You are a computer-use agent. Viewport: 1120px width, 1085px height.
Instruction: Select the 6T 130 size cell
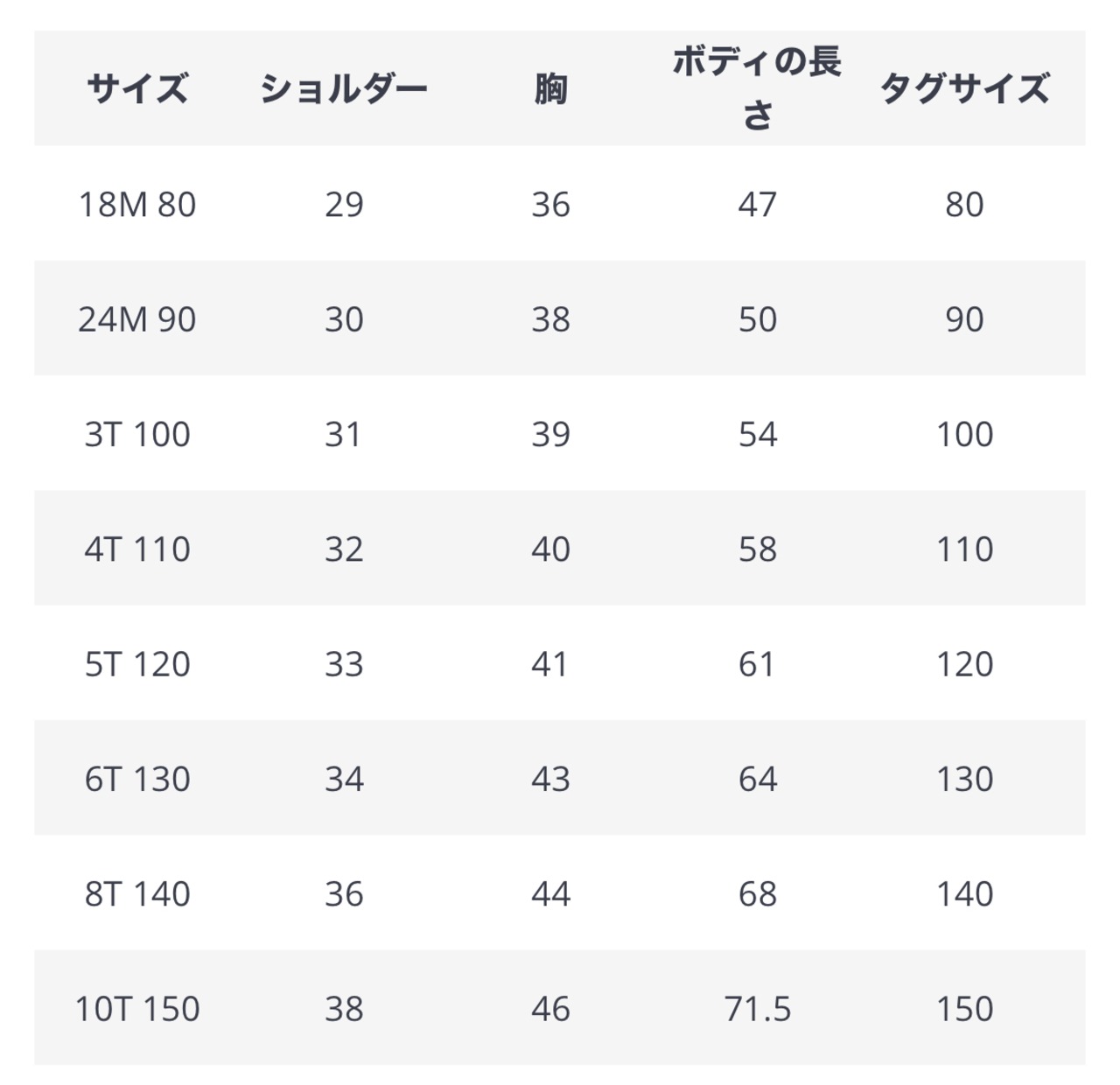pyautogui.click(x=137, y=779)
